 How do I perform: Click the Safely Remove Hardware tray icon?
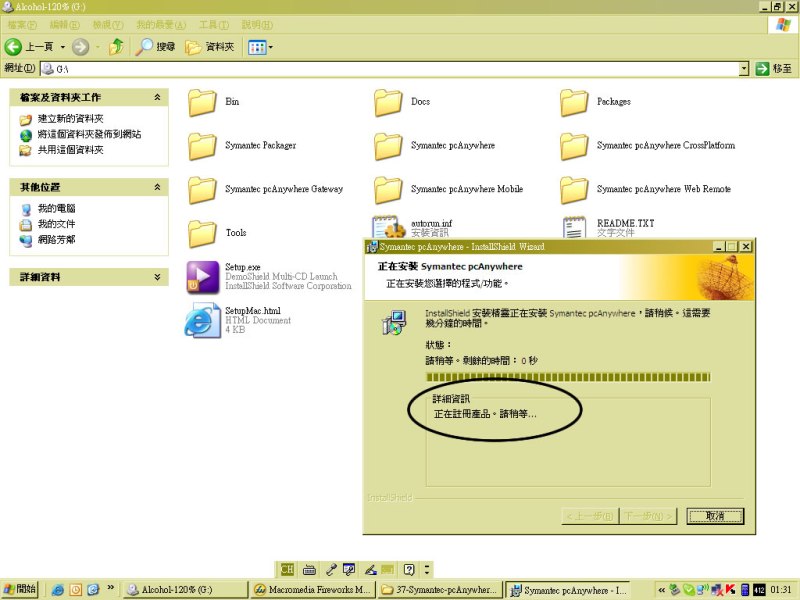(x=675, y=590)
